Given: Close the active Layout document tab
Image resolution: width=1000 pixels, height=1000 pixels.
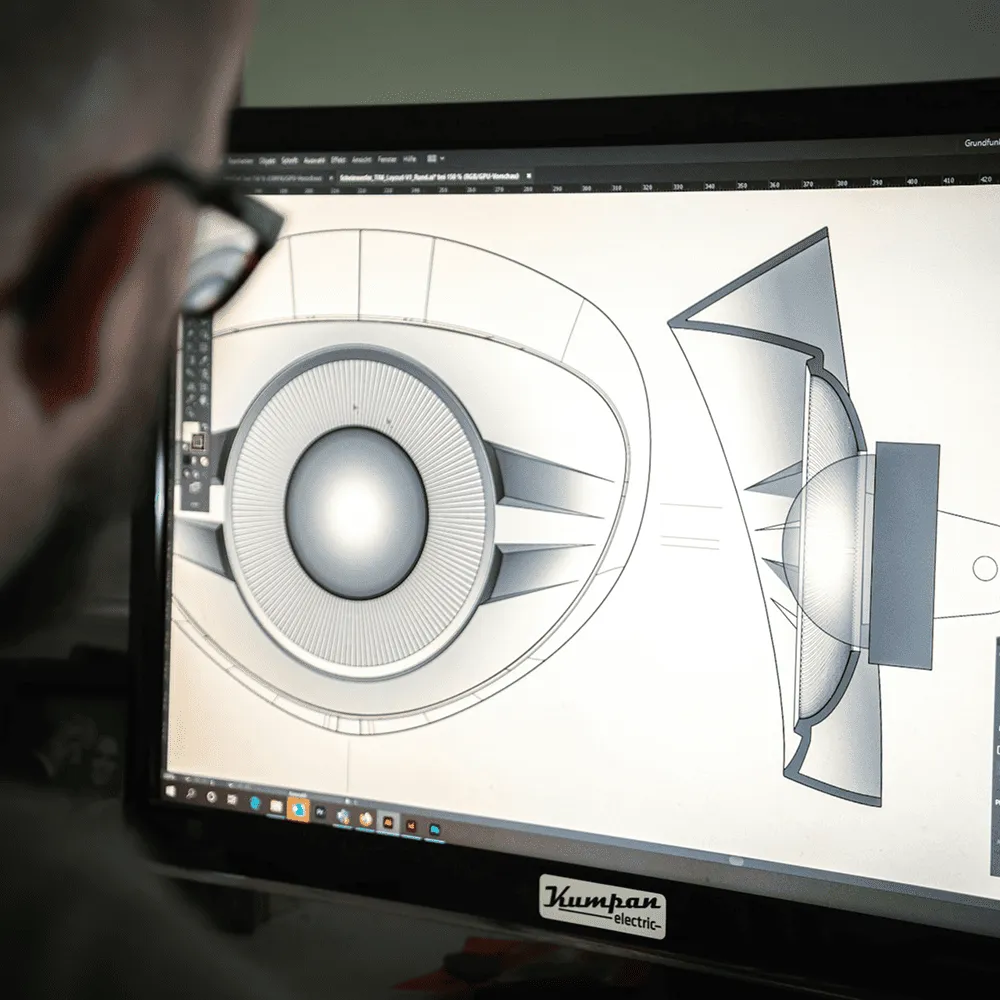Looking at the screenshot, I should (529, 177).
